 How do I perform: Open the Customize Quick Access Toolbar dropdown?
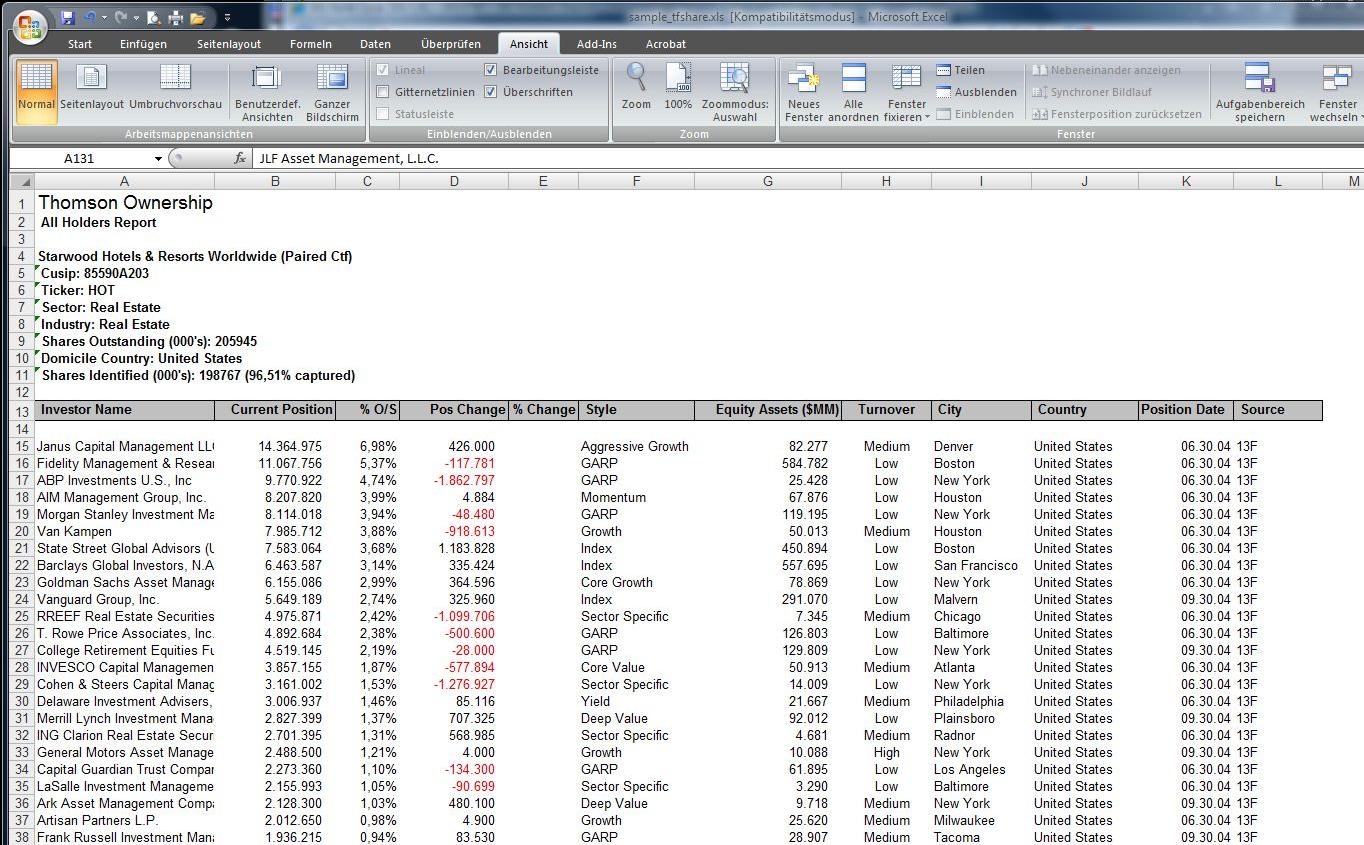click(227, 18)
